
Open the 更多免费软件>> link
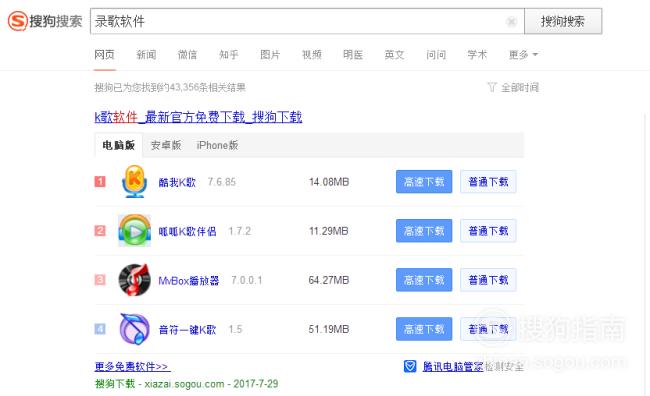coord(132,367)
